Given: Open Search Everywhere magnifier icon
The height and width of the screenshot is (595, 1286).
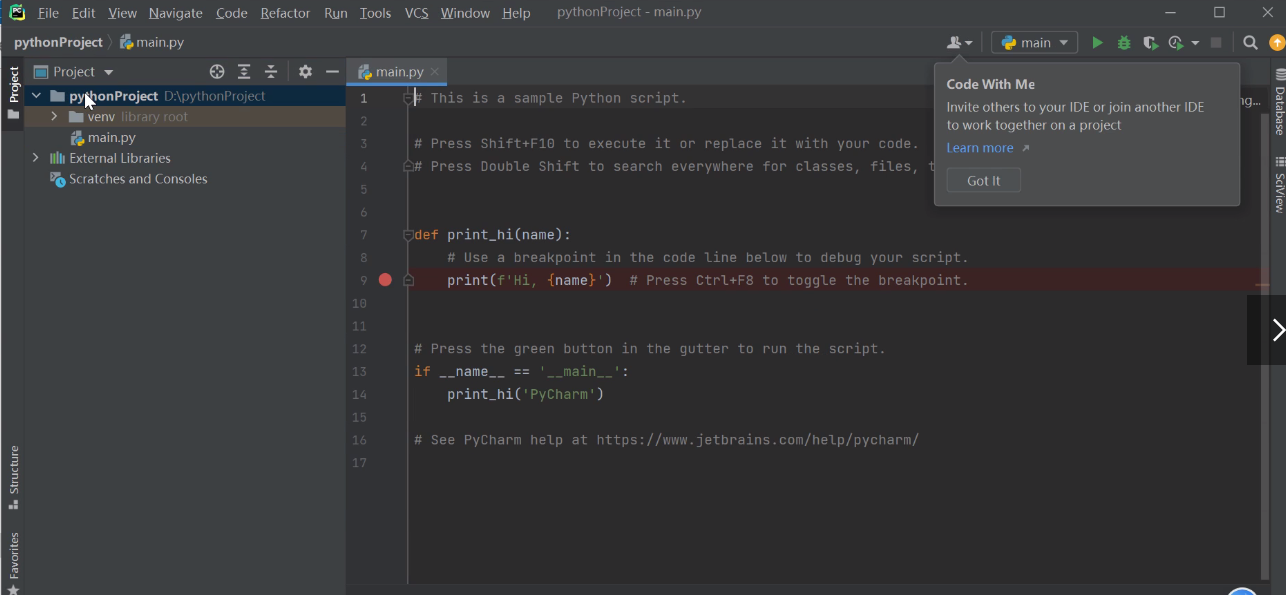Looking at the screenshot, I should click(1250, 43).
